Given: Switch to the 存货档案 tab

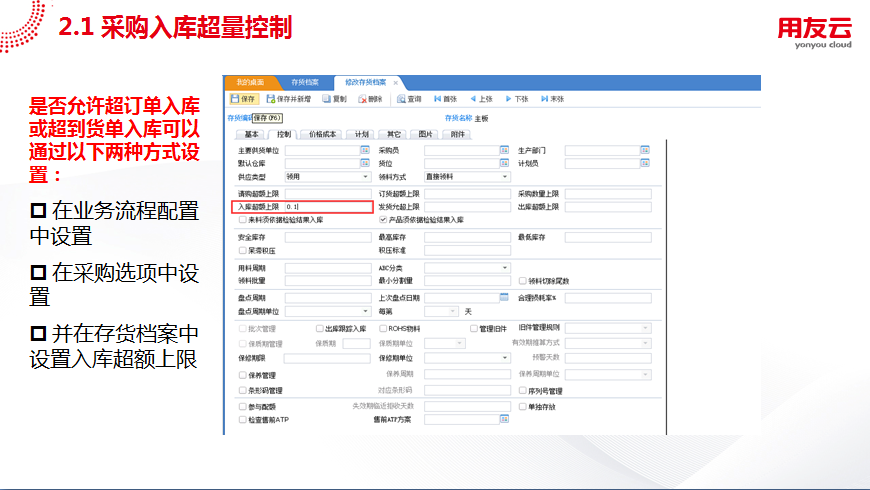Looking at the screenshot, I should (305, 82).
